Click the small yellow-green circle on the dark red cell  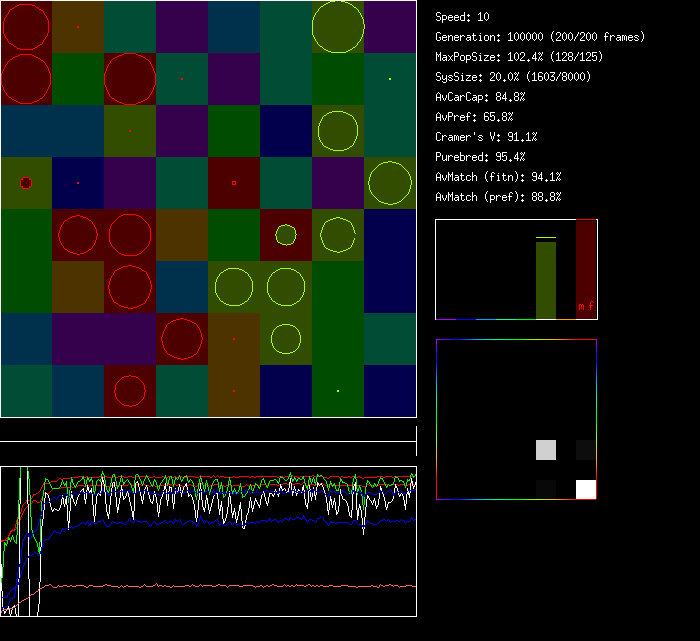(x=286, y=235)
